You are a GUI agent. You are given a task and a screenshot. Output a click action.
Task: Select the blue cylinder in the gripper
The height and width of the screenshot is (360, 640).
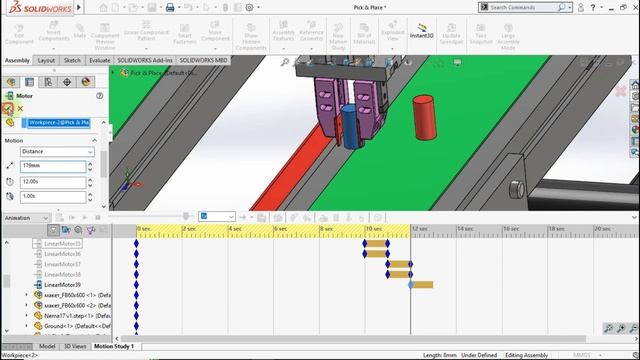[351, 127]
